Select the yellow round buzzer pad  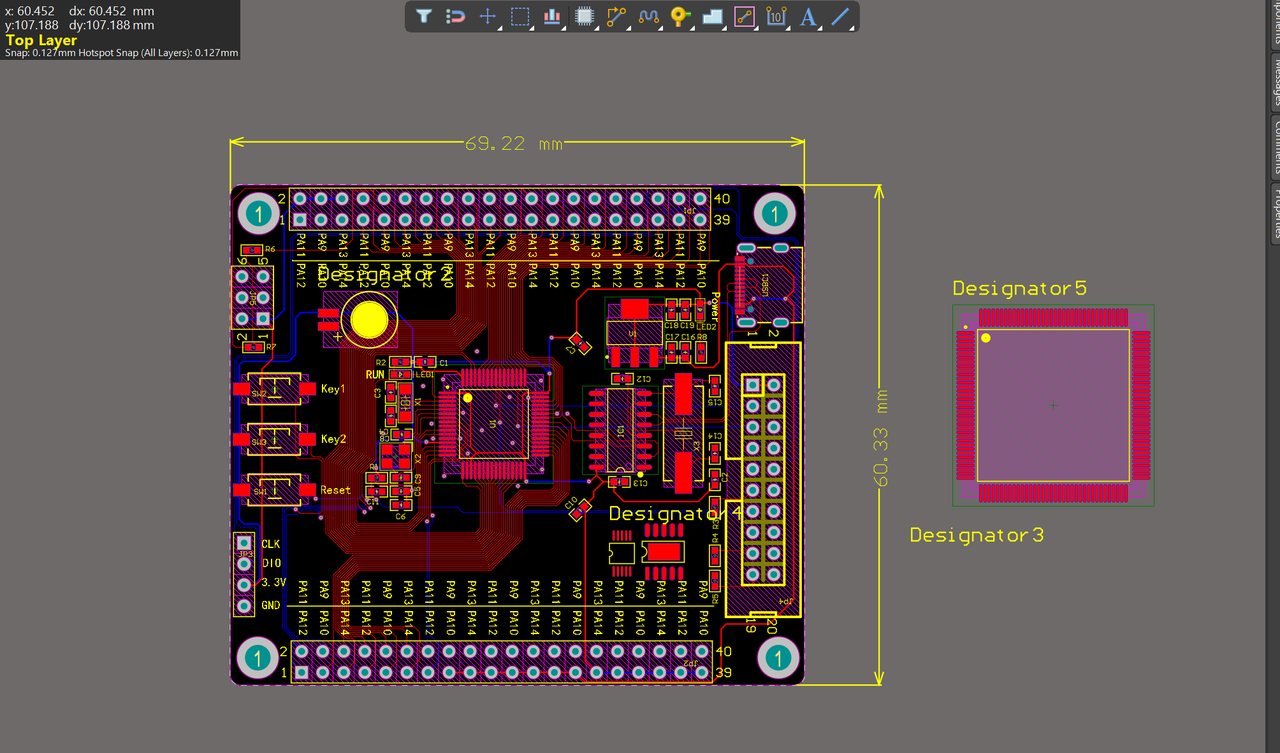pyautogui.click(x=369, y=319)
